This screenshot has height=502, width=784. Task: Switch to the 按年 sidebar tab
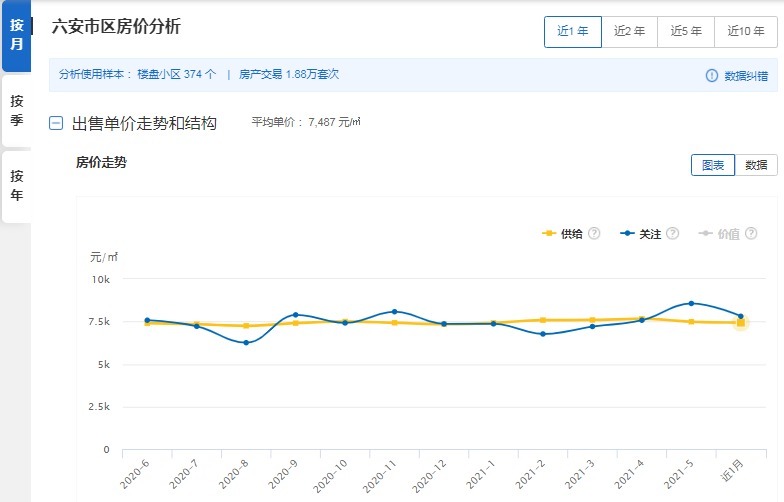(16, 186)
